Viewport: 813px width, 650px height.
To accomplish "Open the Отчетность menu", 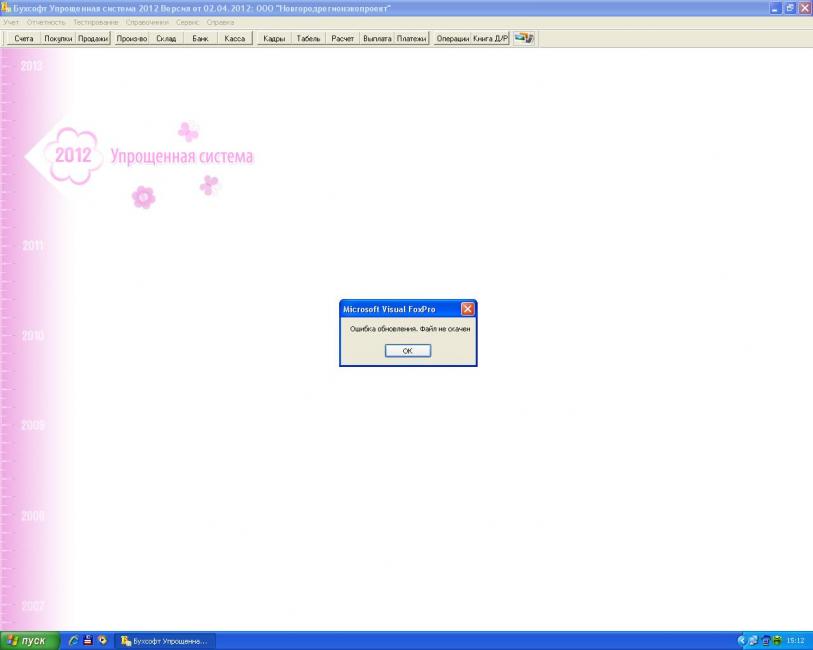I will click(46, 22).
